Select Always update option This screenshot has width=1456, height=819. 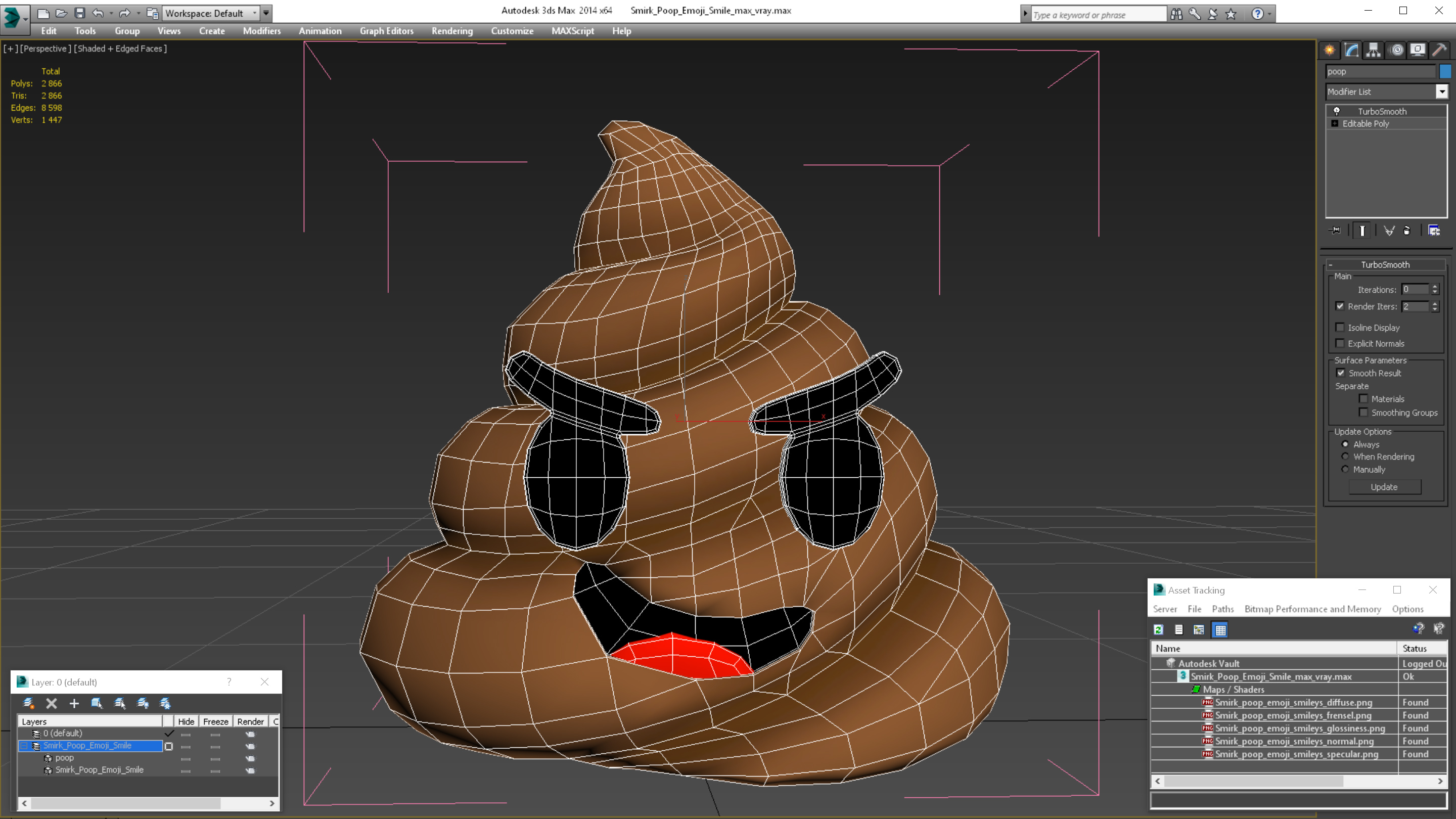click(1345, 444)
